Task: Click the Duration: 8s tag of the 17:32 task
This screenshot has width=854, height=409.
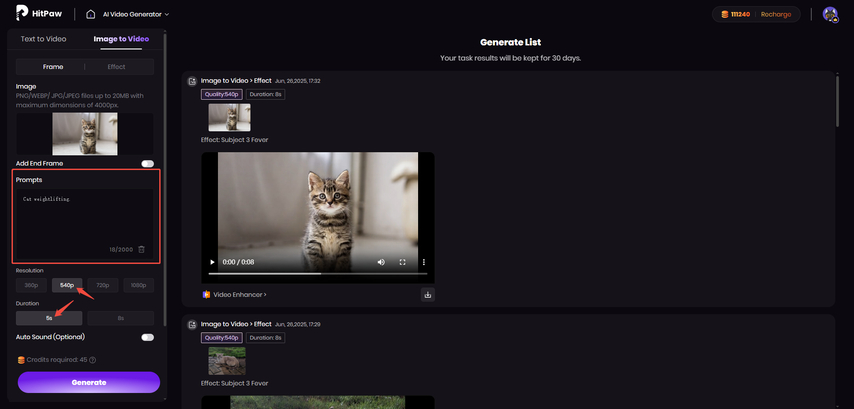Action: [266, 94]
